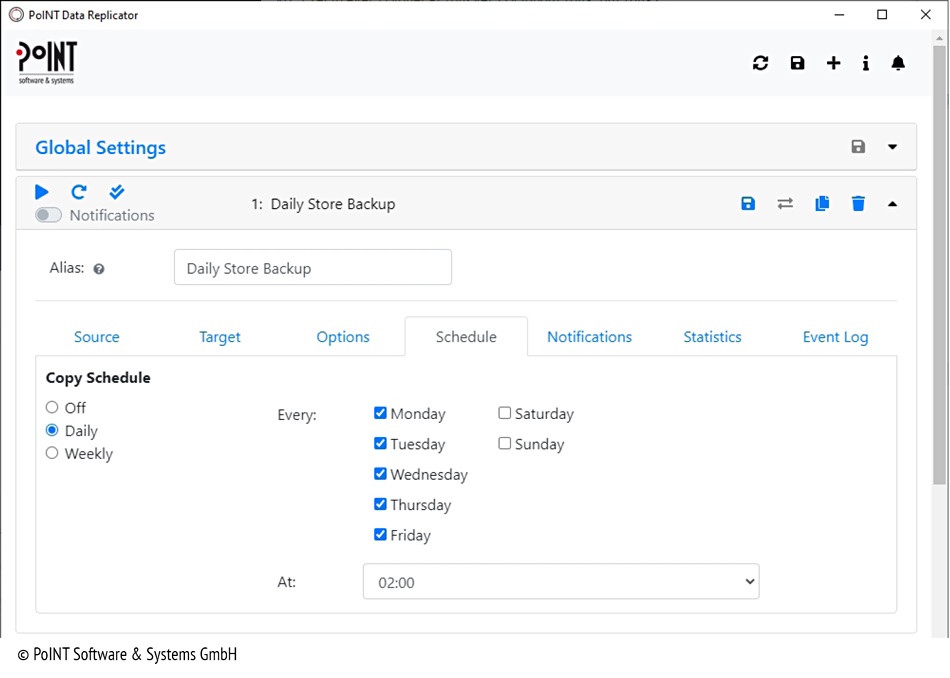Add a new job with plus icon
950x678 pixels.
(x=834, y=63)
